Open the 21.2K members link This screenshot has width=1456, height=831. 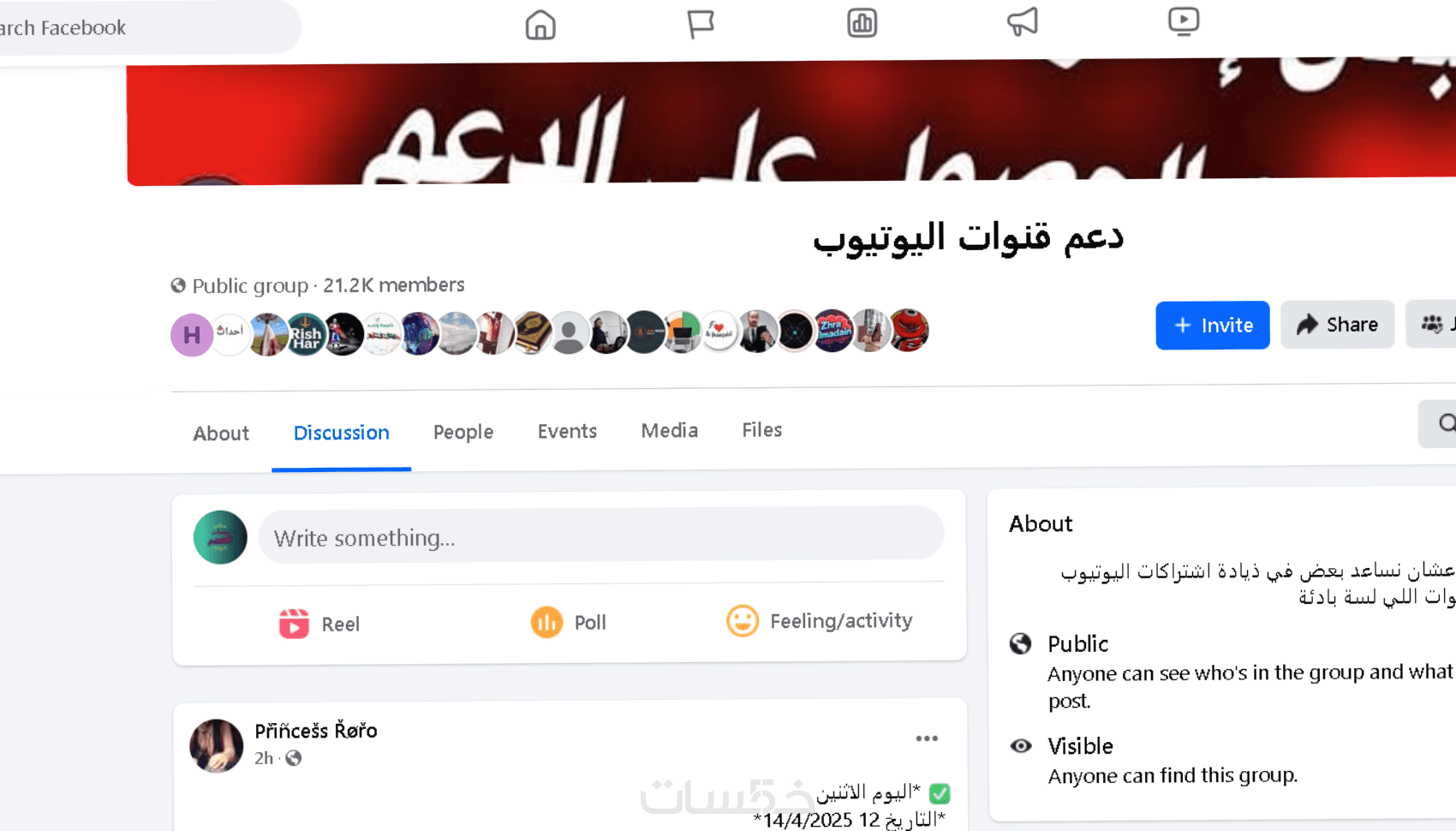[x=394, y=285]
